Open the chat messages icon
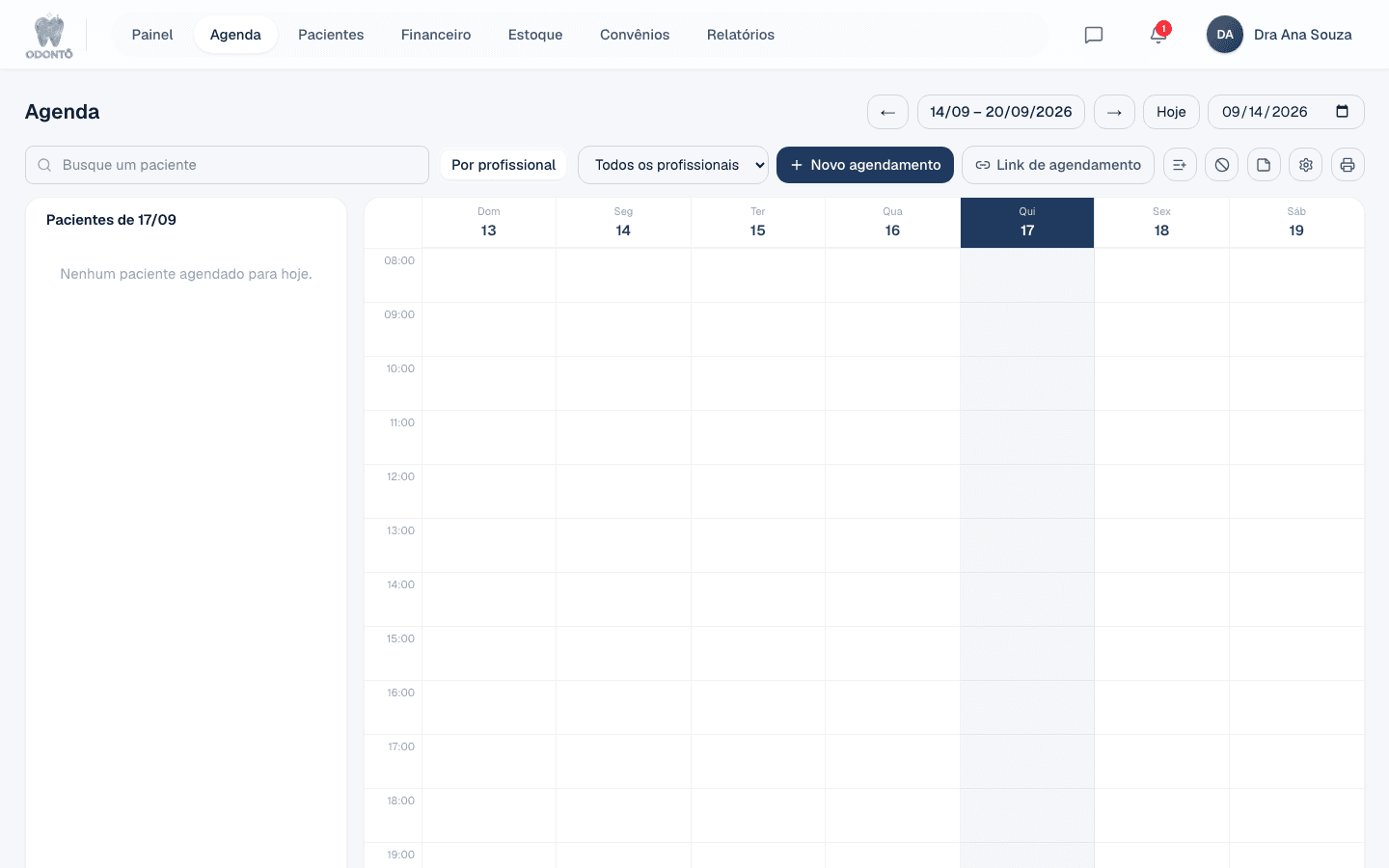Viewport: 1389px width, 868px height. tap(1094, 35)
